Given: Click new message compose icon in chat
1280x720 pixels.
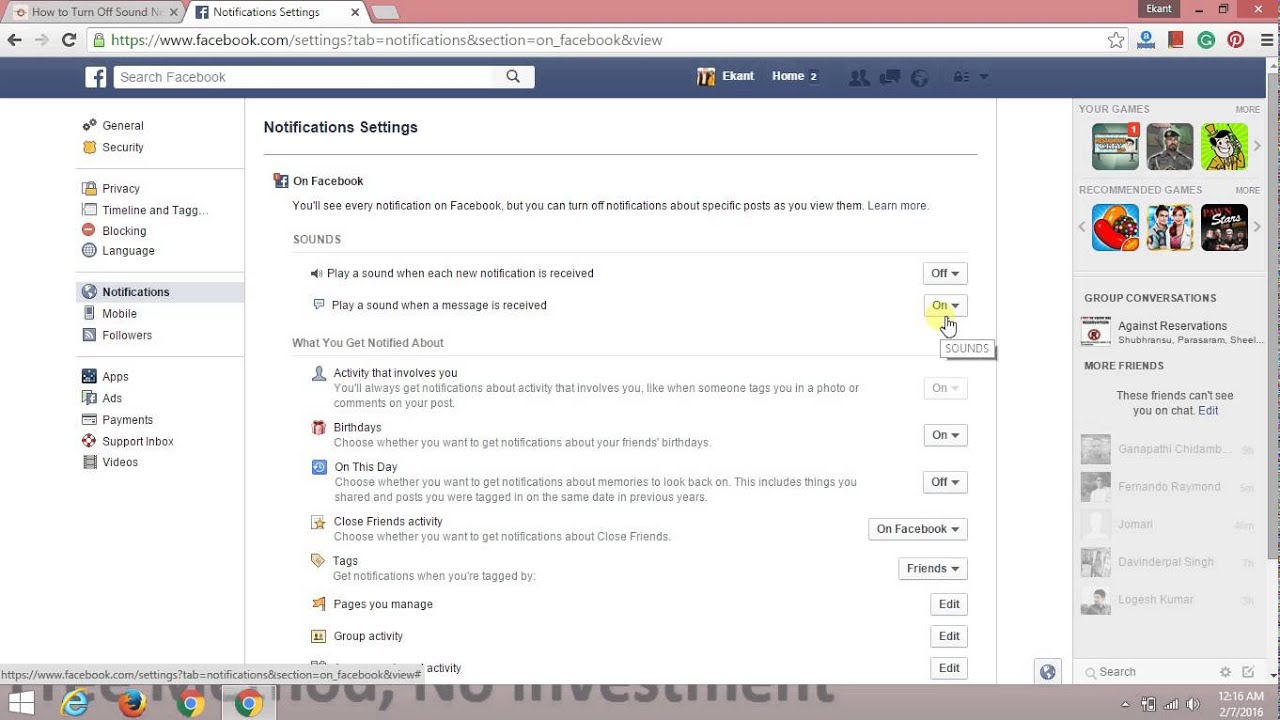Looking at the screenshot, I should (x=1248, y=672).
